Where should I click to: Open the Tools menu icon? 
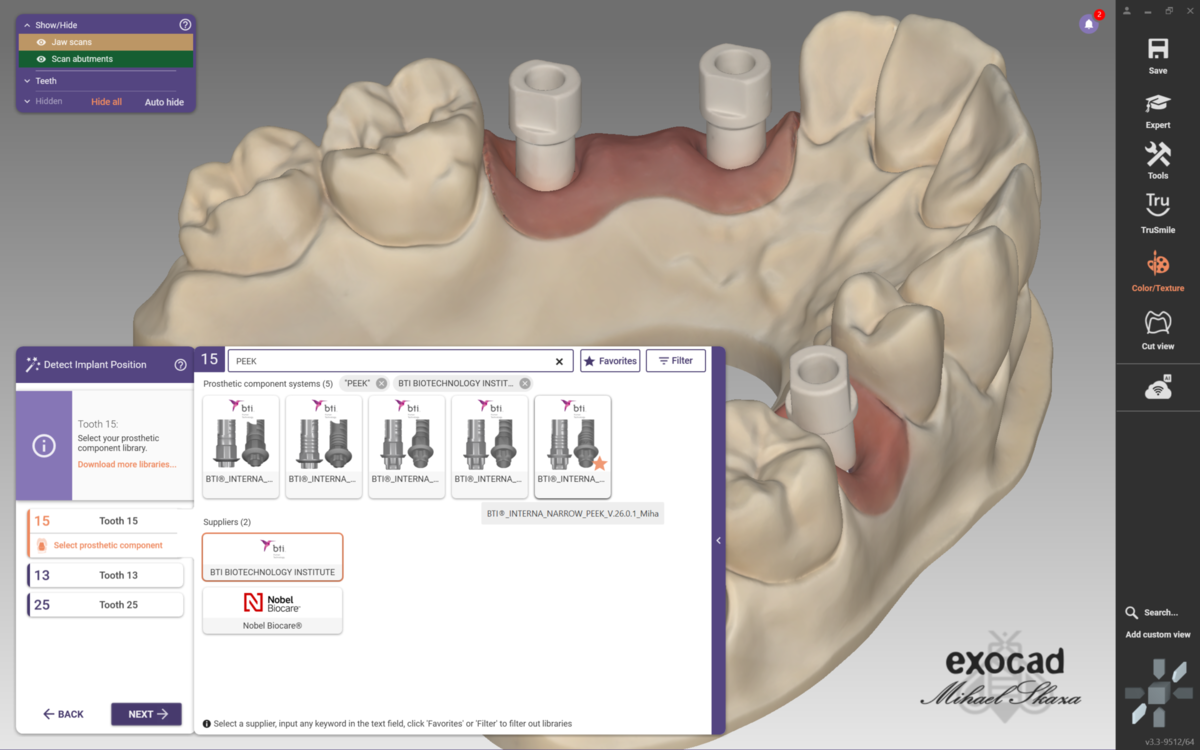point(1158,154)
